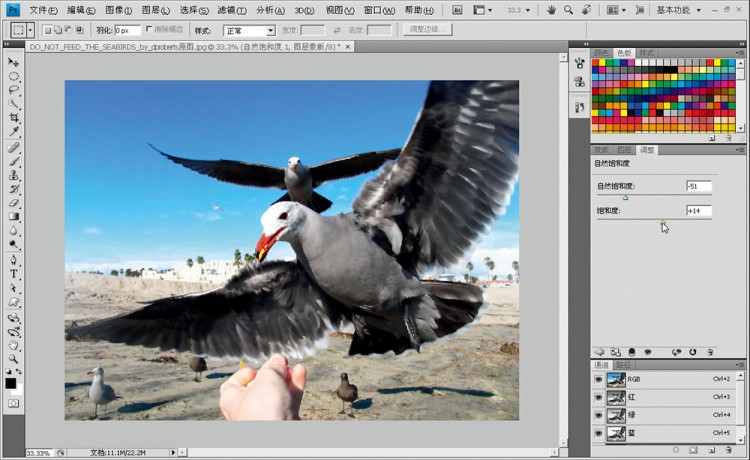Launch Bridge from the Br icon
Image resolution: width=750 pixels, height=460 pixels.
(x=456, y=9)
